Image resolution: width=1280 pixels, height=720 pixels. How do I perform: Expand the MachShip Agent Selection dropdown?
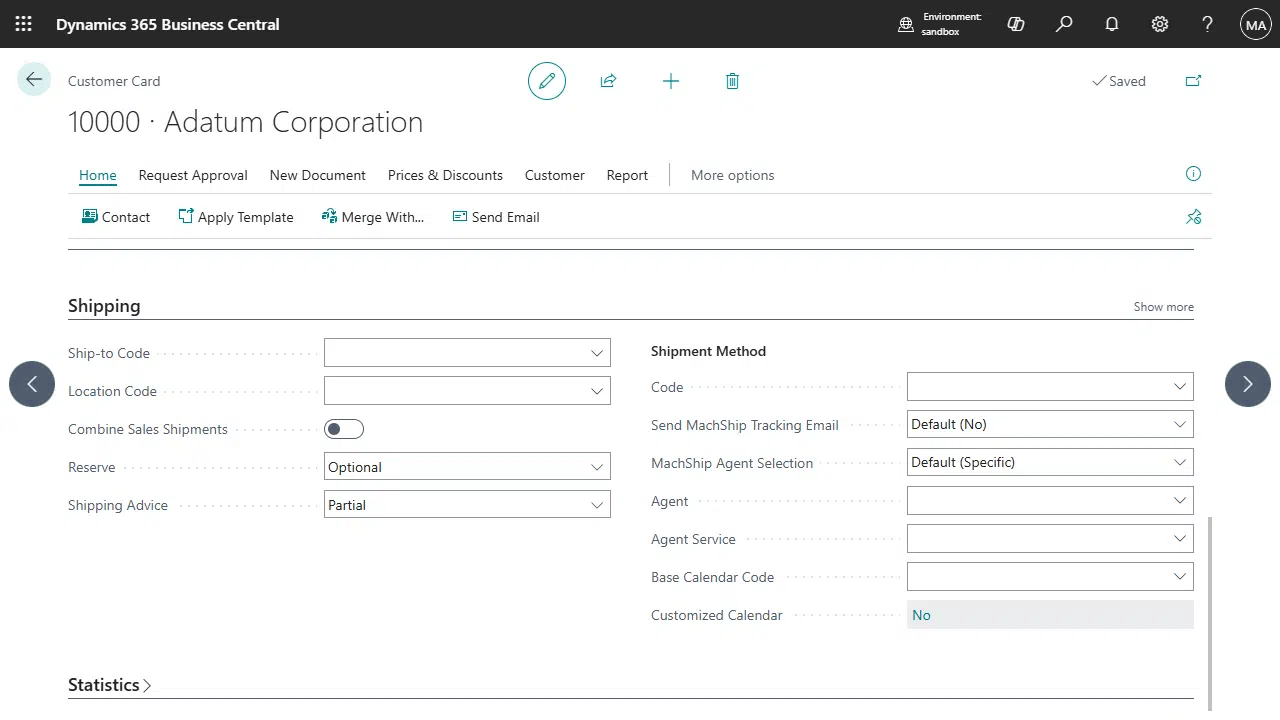pyautogui.click(x=1178, y=461)
